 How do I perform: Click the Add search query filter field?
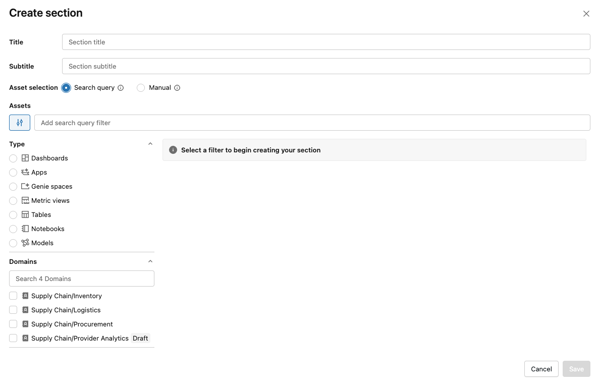(x=312, y=123)
